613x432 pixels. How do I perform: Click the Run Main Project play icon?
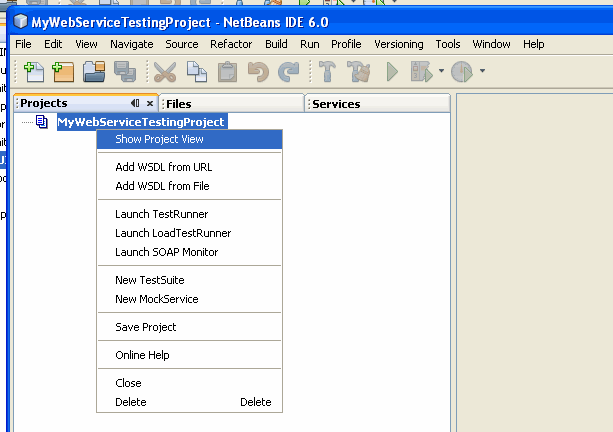[x=392, y=72]
